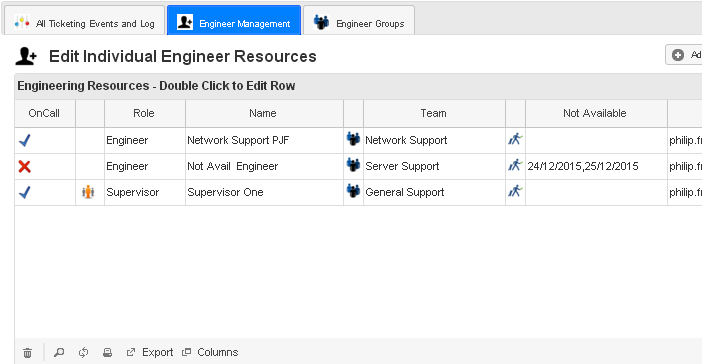Viewport: 702px width, 364px height.
Task: Click the trash delete icon in footer
Action: click(x=27, y=353)
